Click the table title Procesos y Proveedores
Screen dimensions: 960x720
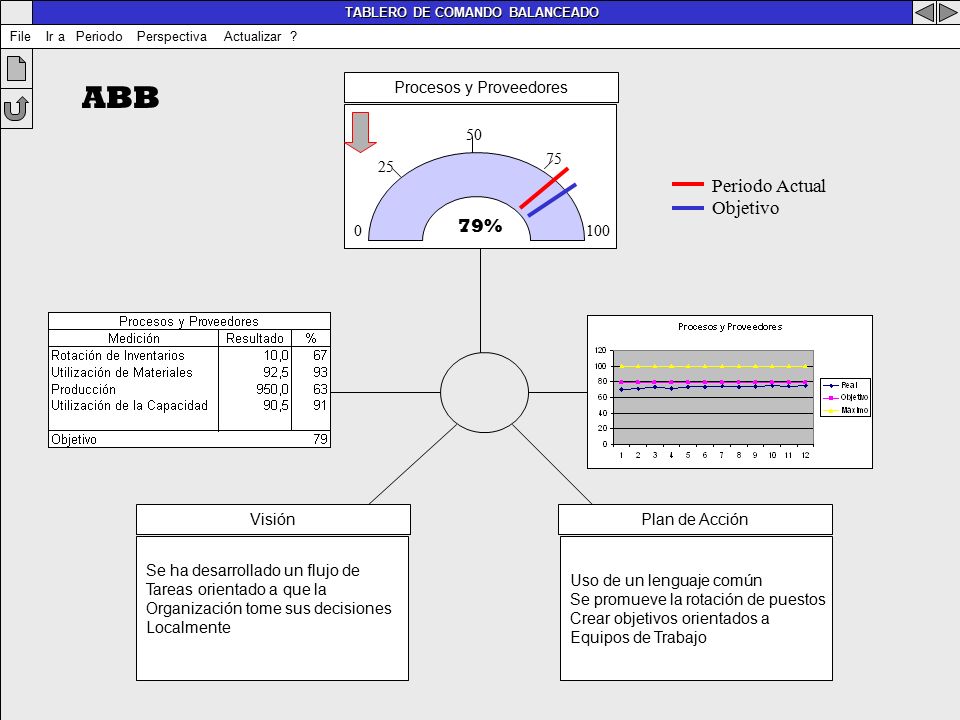(189, 321)
